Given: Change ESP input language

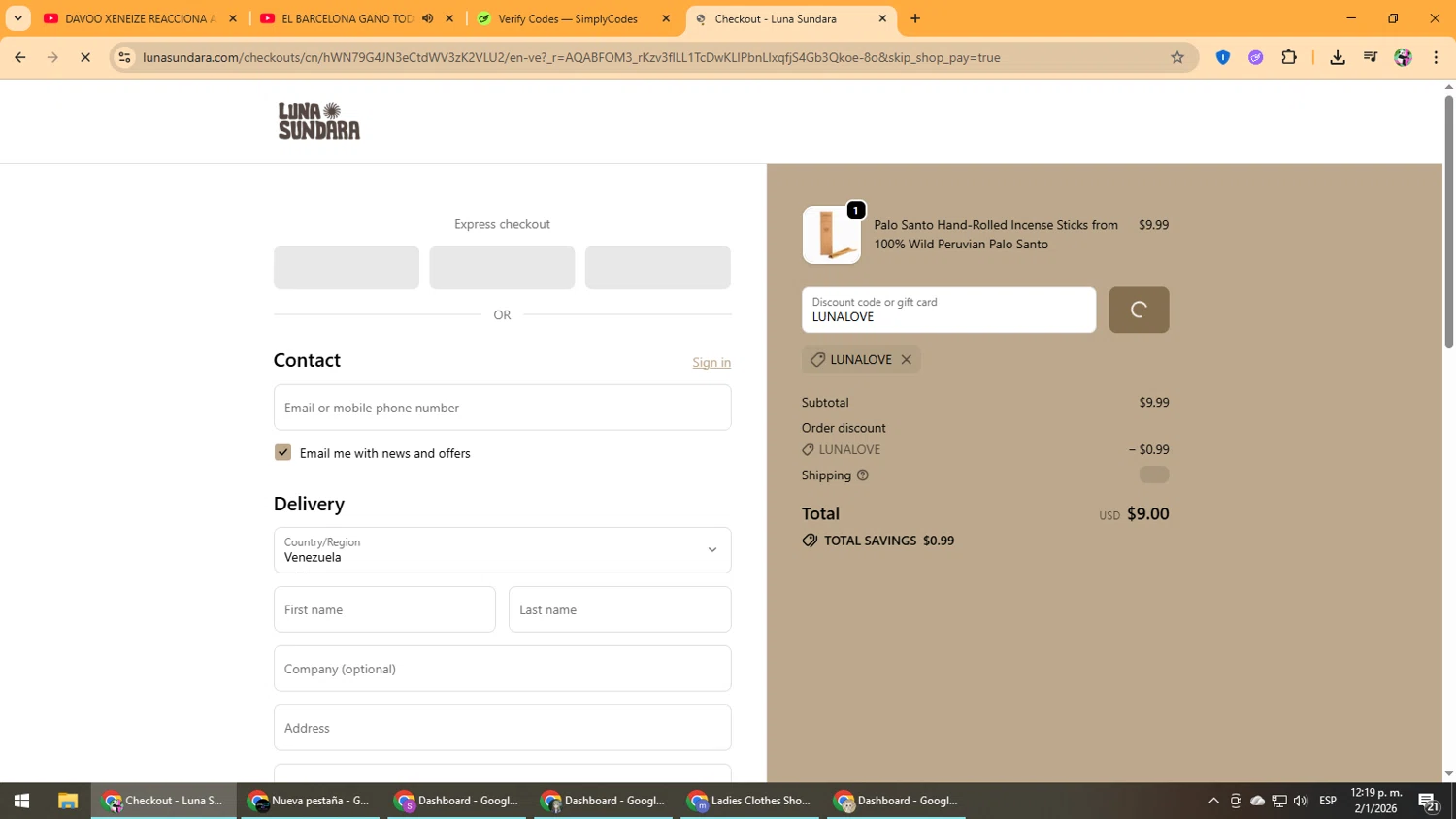Looking at the screenshot, I should pos(1328,801).
